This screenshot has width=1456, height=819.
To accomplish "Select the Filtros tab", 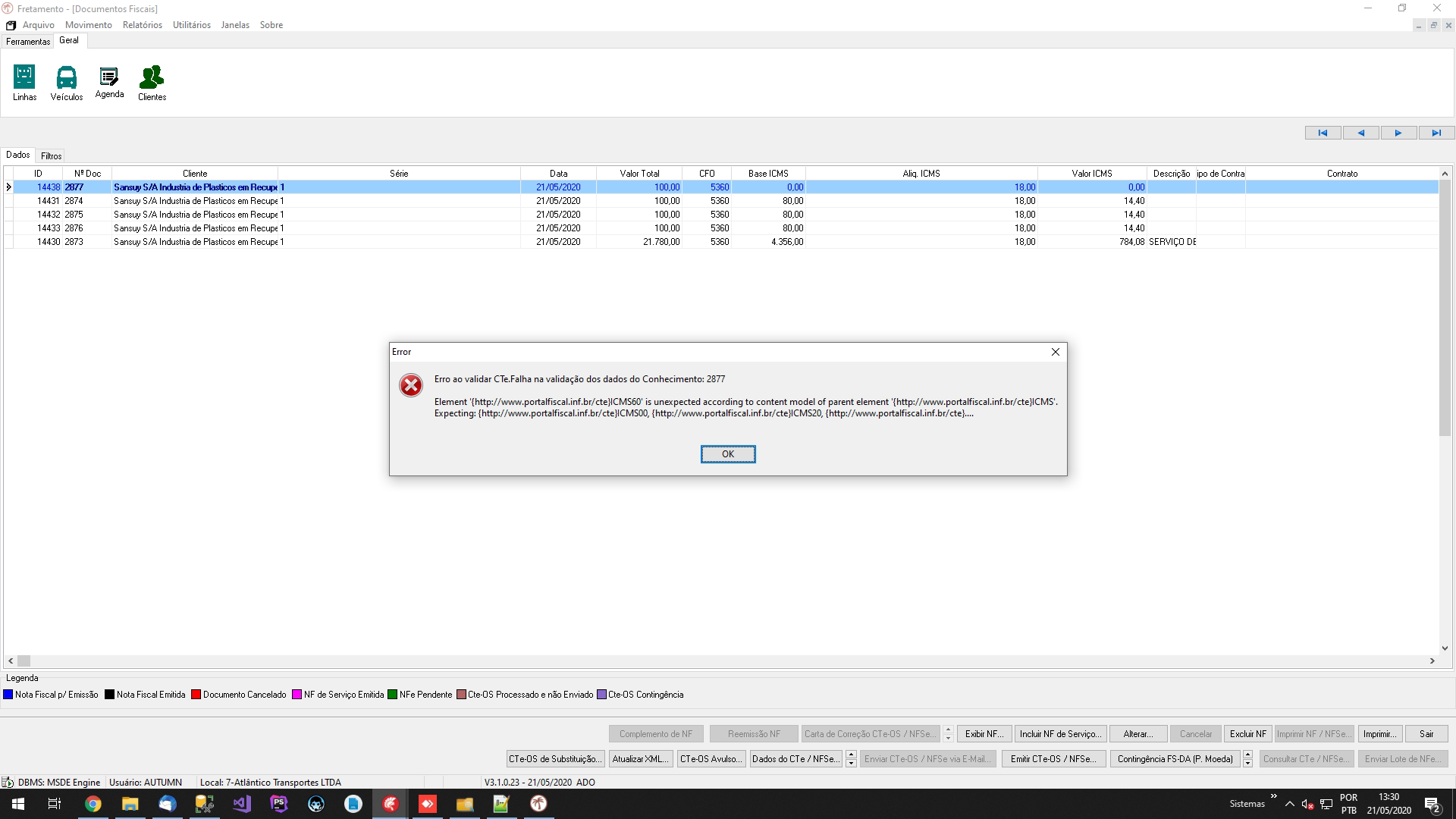I will pos(52,155).
